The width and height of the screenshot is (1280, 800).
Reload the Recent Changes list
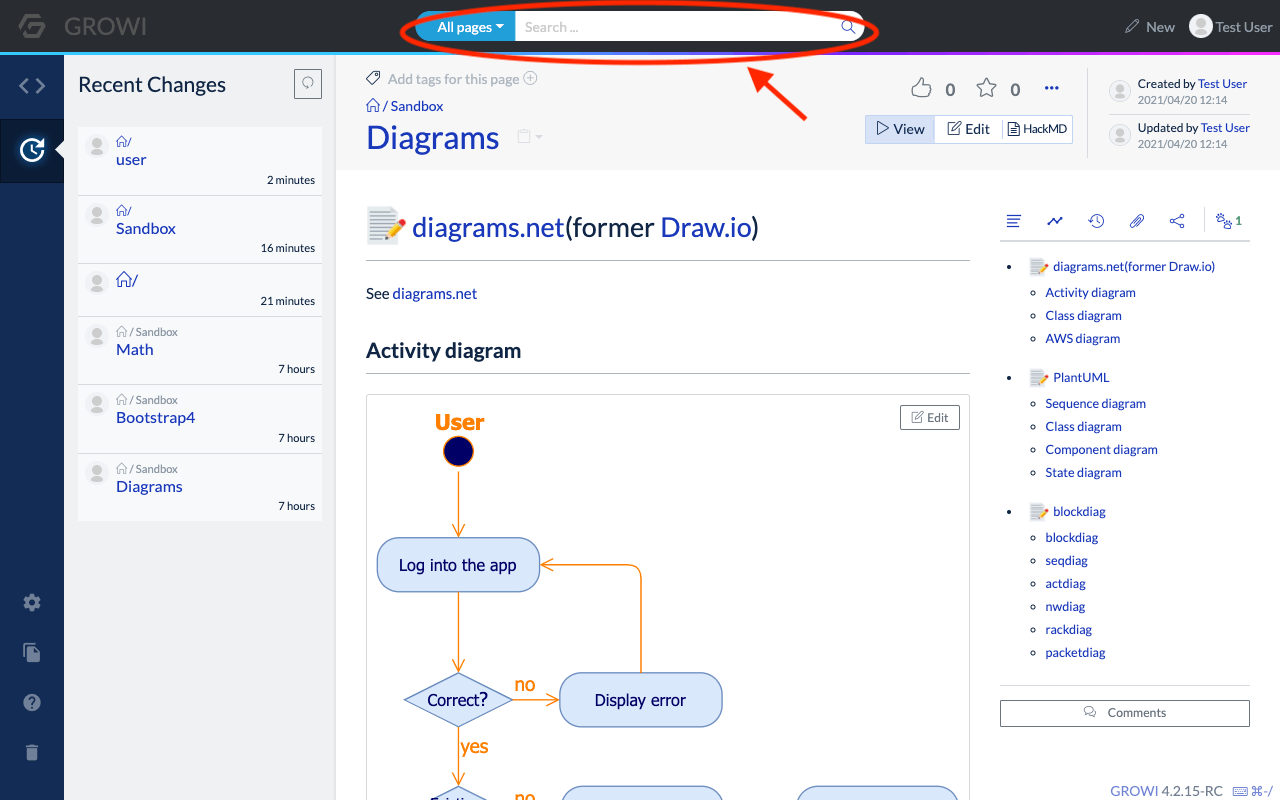click(308, 84)
